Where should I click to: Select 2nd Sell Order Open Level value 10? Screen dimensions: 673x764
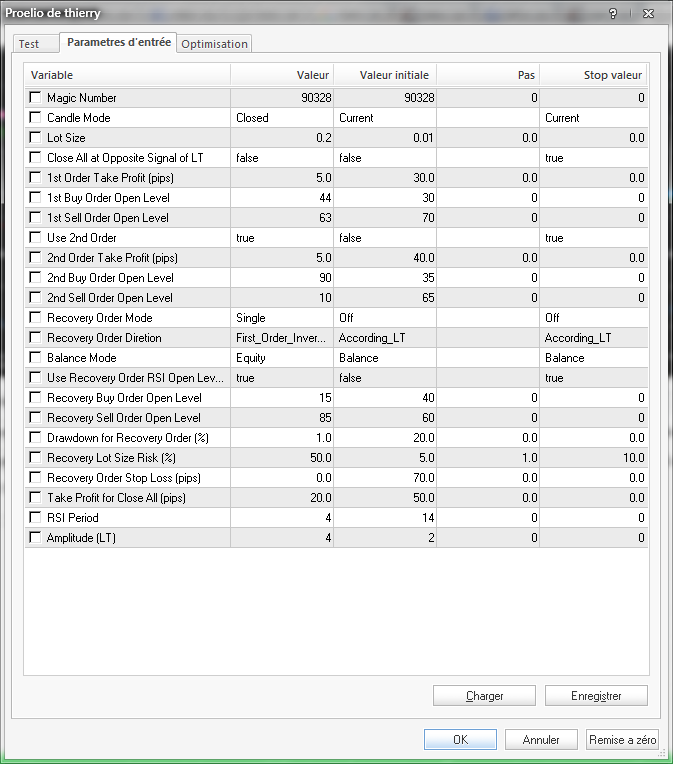(x=282, y=298)
